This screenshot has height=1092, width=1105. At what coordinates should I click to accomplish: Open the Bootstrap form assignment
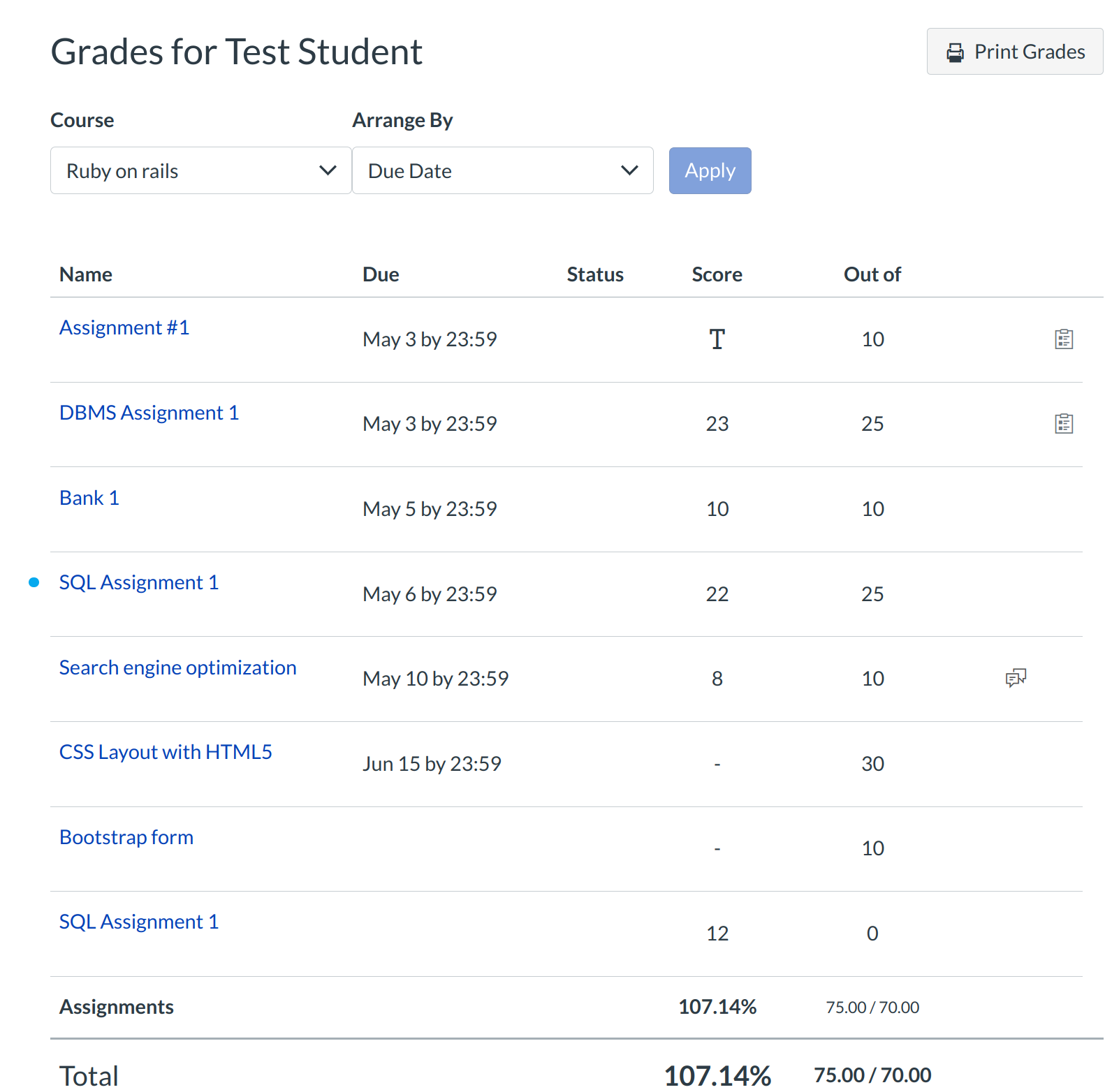[x=126, y=837]
